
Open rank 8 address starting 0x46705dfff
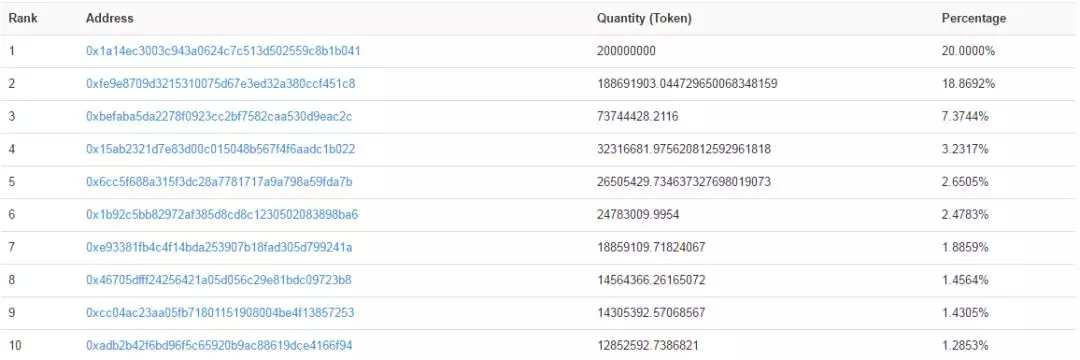coord(219,280)
